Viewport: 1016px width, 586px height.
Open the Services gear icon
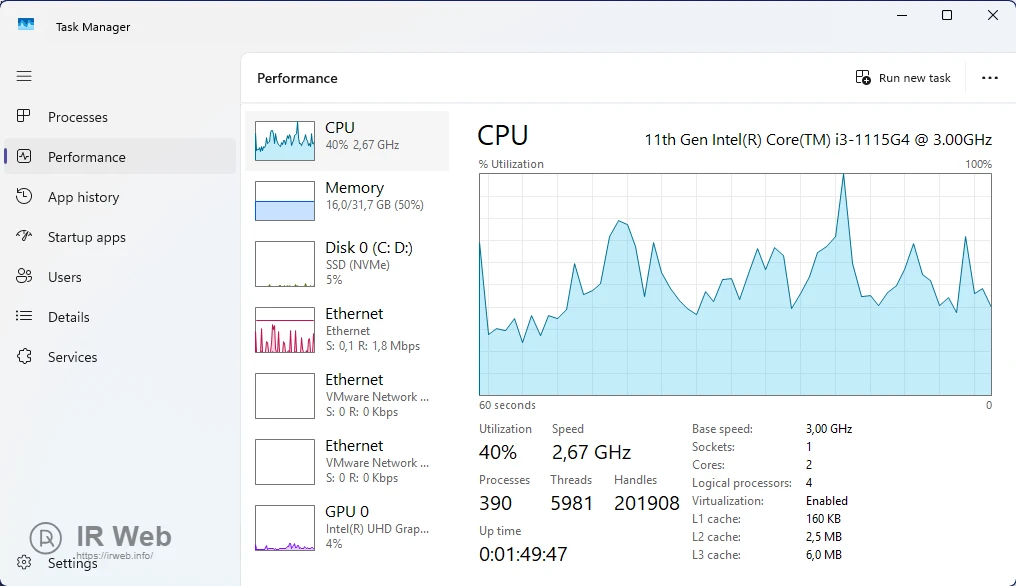point(25,357)
